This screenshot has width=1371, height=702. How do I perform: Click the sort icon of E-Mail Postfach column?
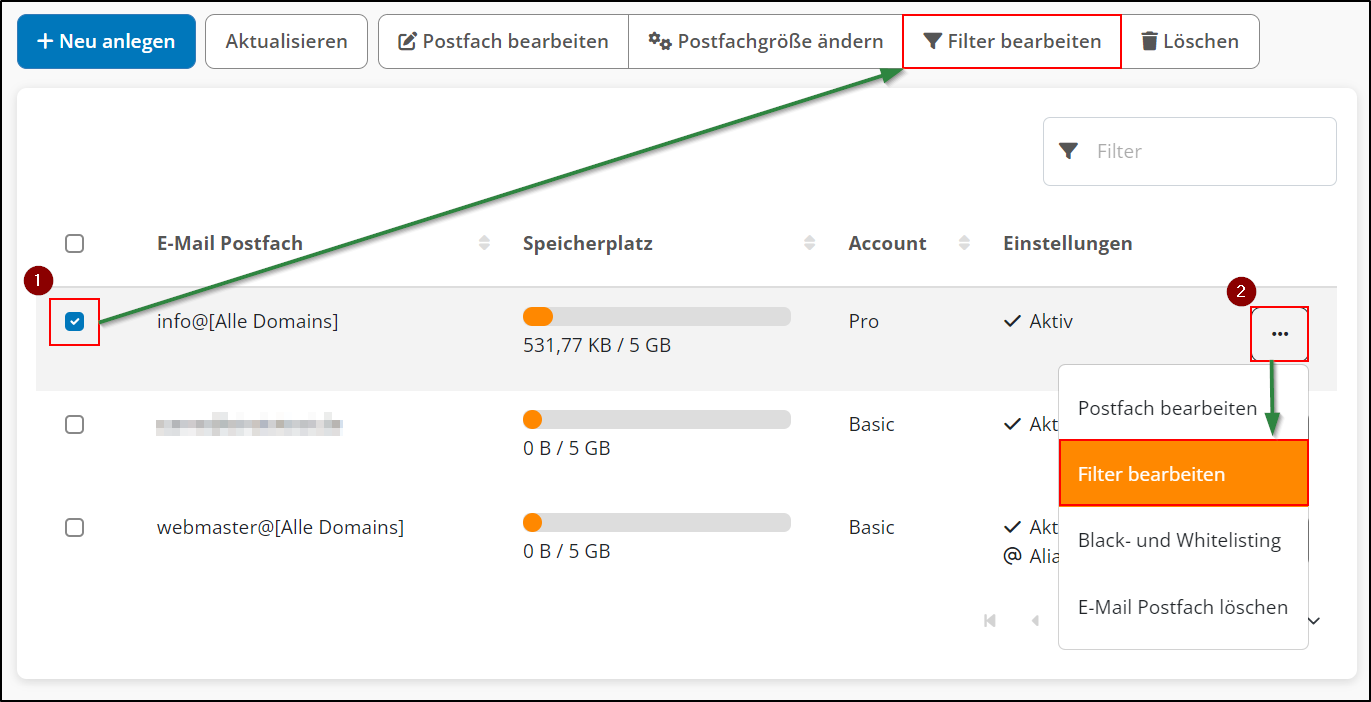click(x=485, y=243)
